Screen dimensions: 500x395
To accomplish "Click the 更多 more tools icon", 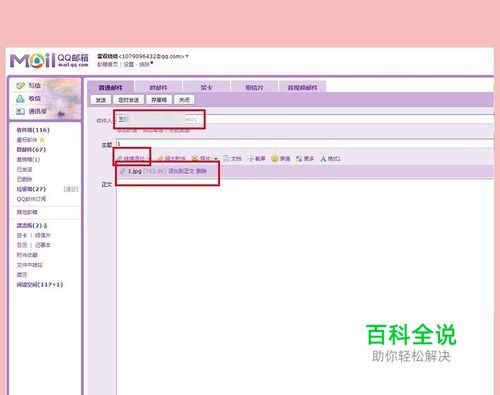I will pyautogui.click(x=299, y=159).
